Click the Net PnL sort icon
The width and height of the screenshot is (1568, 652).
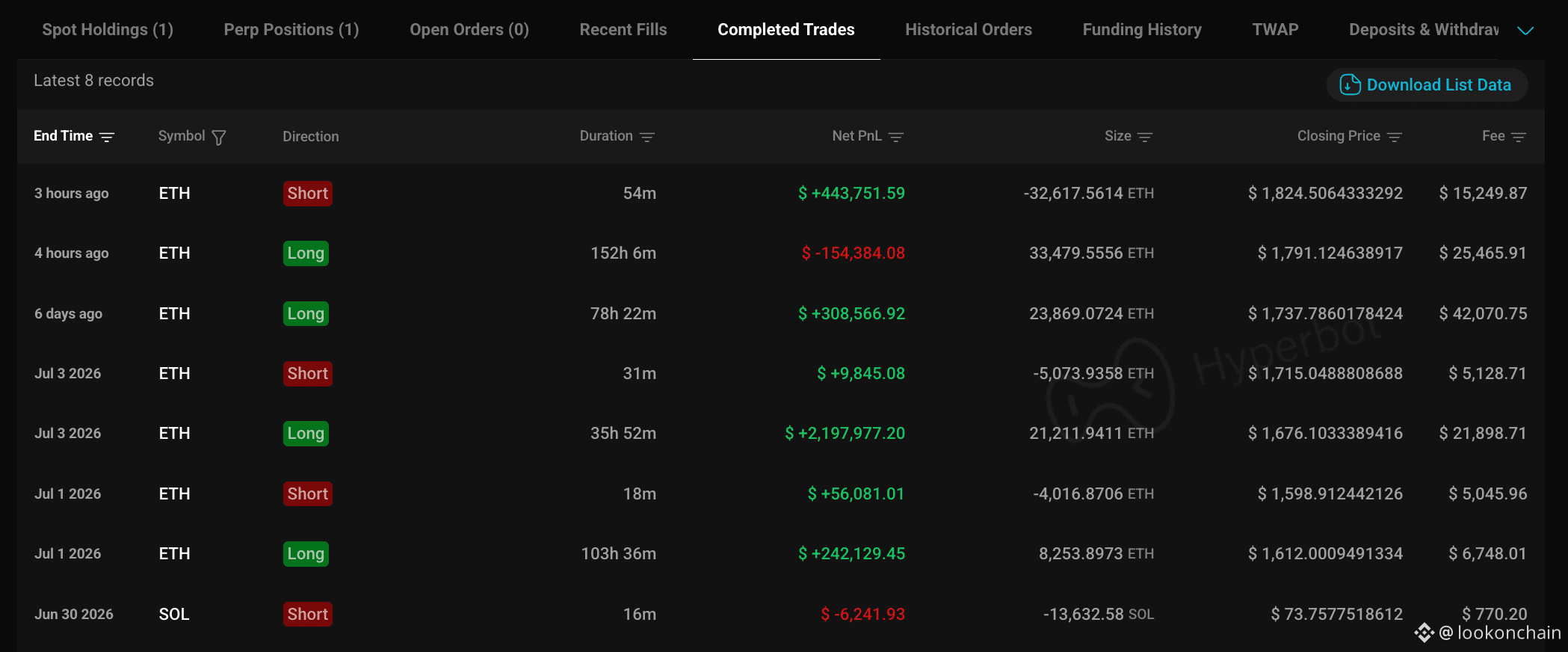point(896,137)
